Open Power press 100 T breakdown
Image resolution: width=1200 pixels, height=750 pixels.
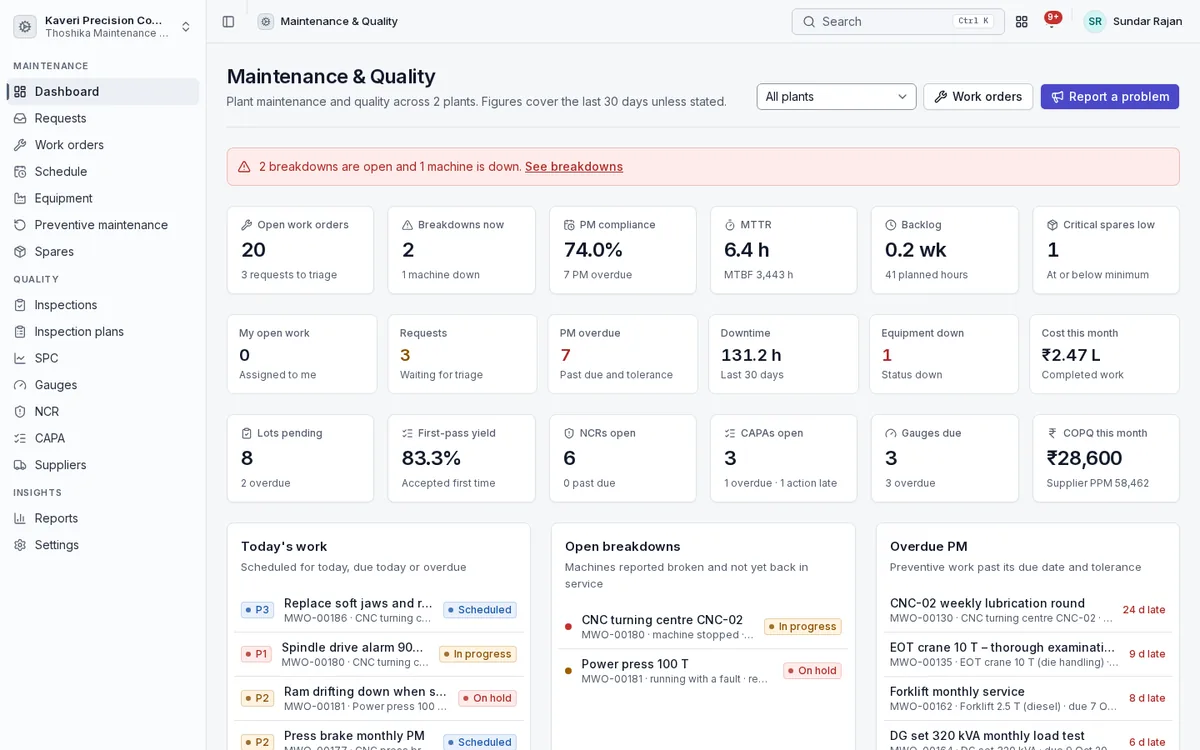[703, 671]
